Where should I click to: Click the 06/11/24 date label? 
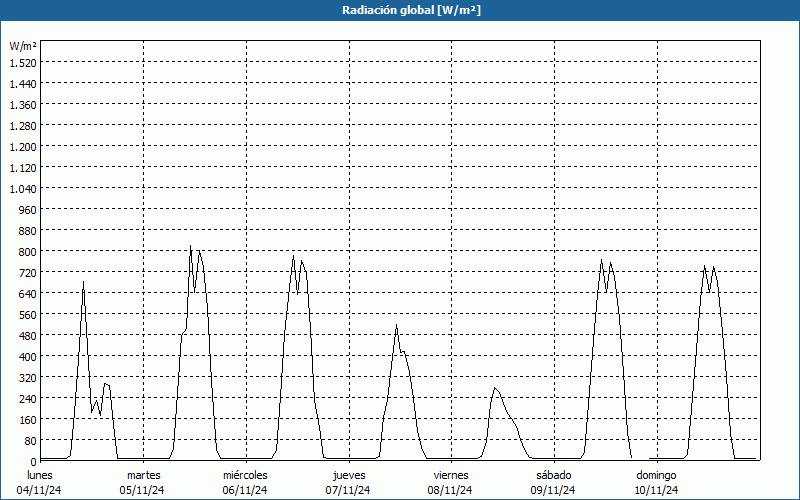pyautogui.click(x=245, y=490)
